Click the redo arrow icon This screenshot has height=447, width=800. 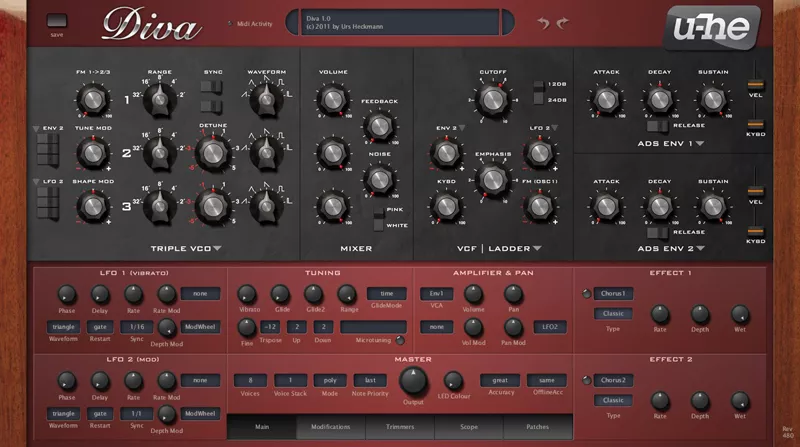(x=563, y=22)
